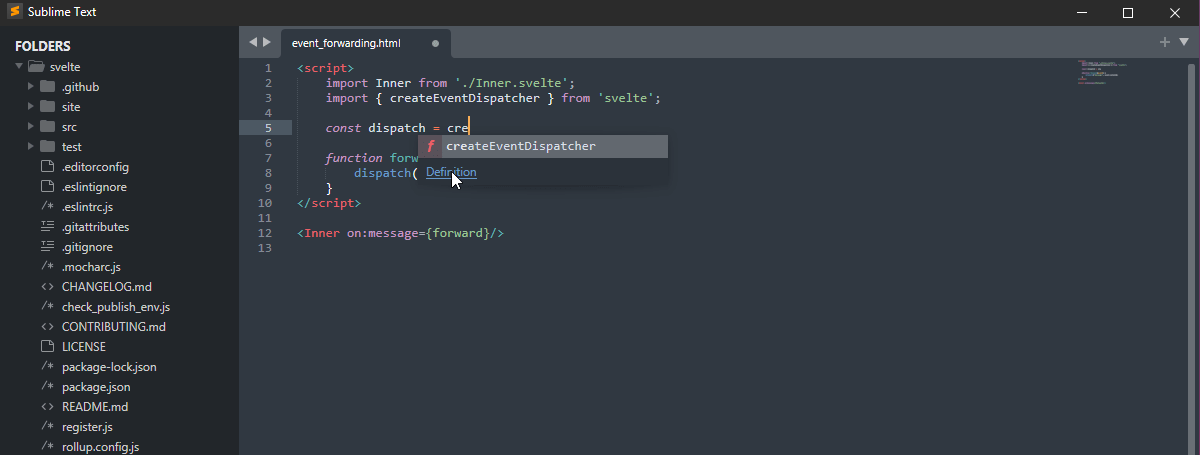Add a new tab with plus button
Viewport: 1200px width, 455px height.
[1165, 42]
